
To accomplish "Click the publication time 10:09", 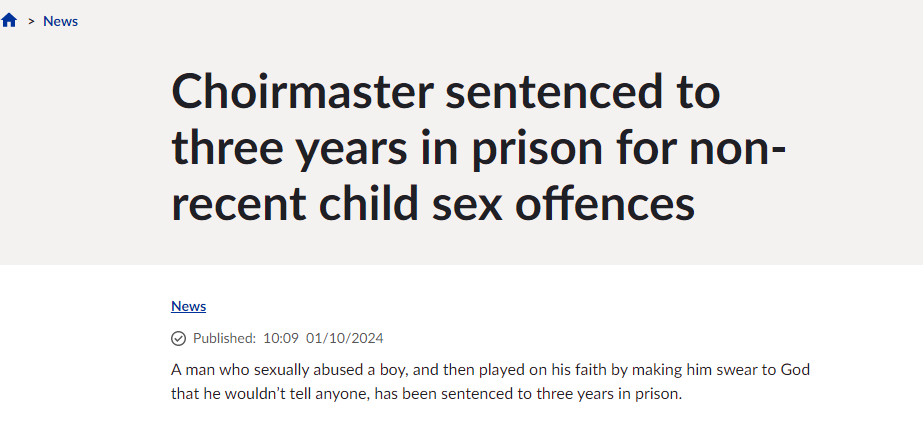I will pyautogui.click(x=281, y=338).
